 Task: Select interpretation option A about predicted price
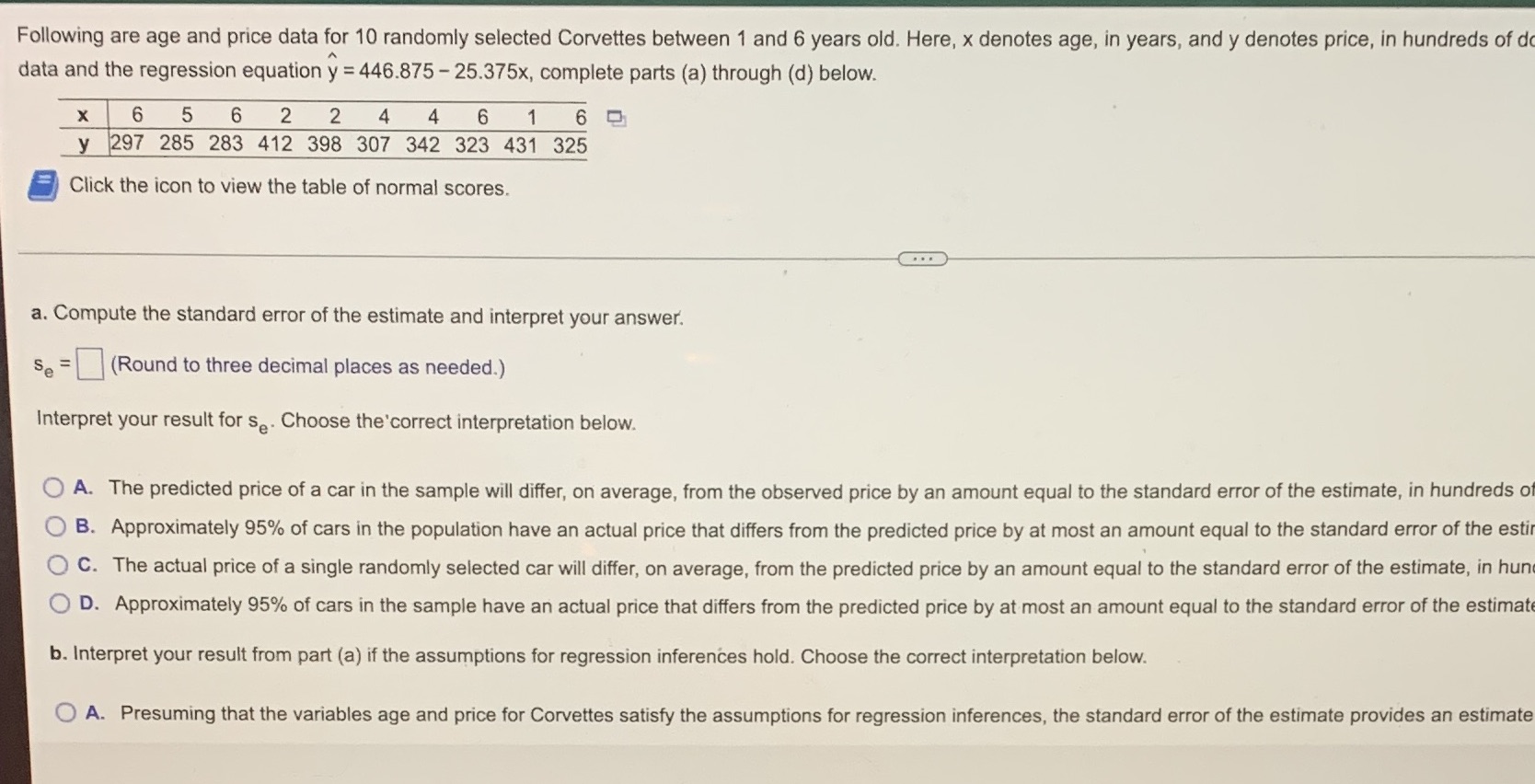57,488
